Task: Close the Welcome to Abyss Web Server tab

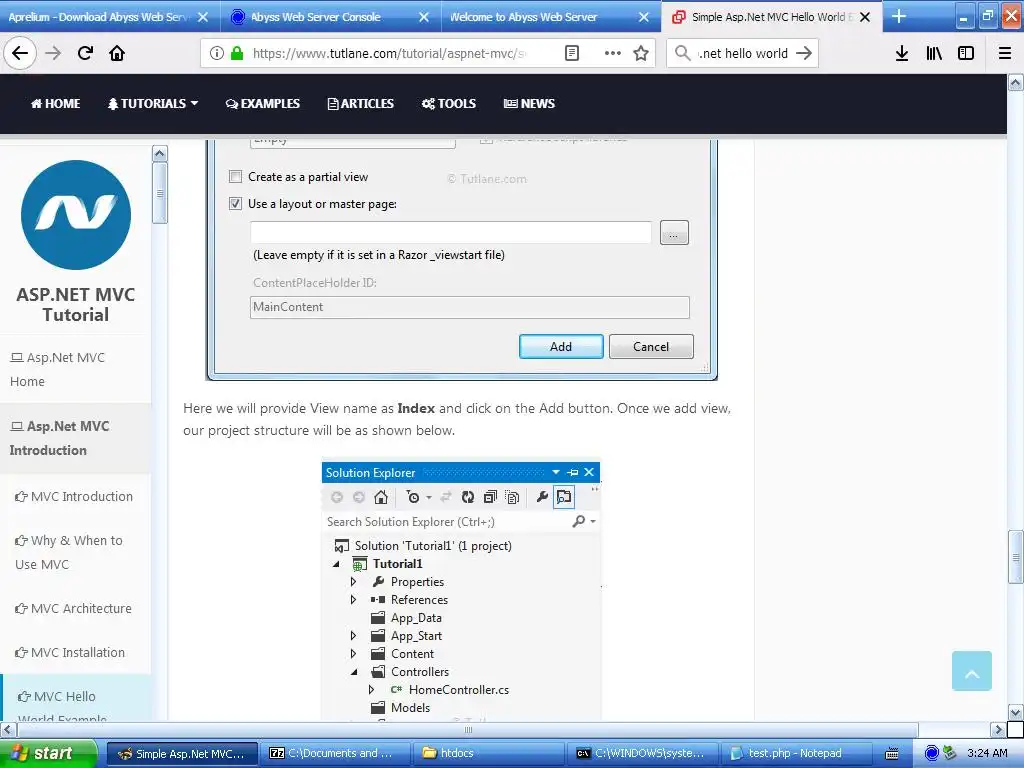Action: (644, 17)
